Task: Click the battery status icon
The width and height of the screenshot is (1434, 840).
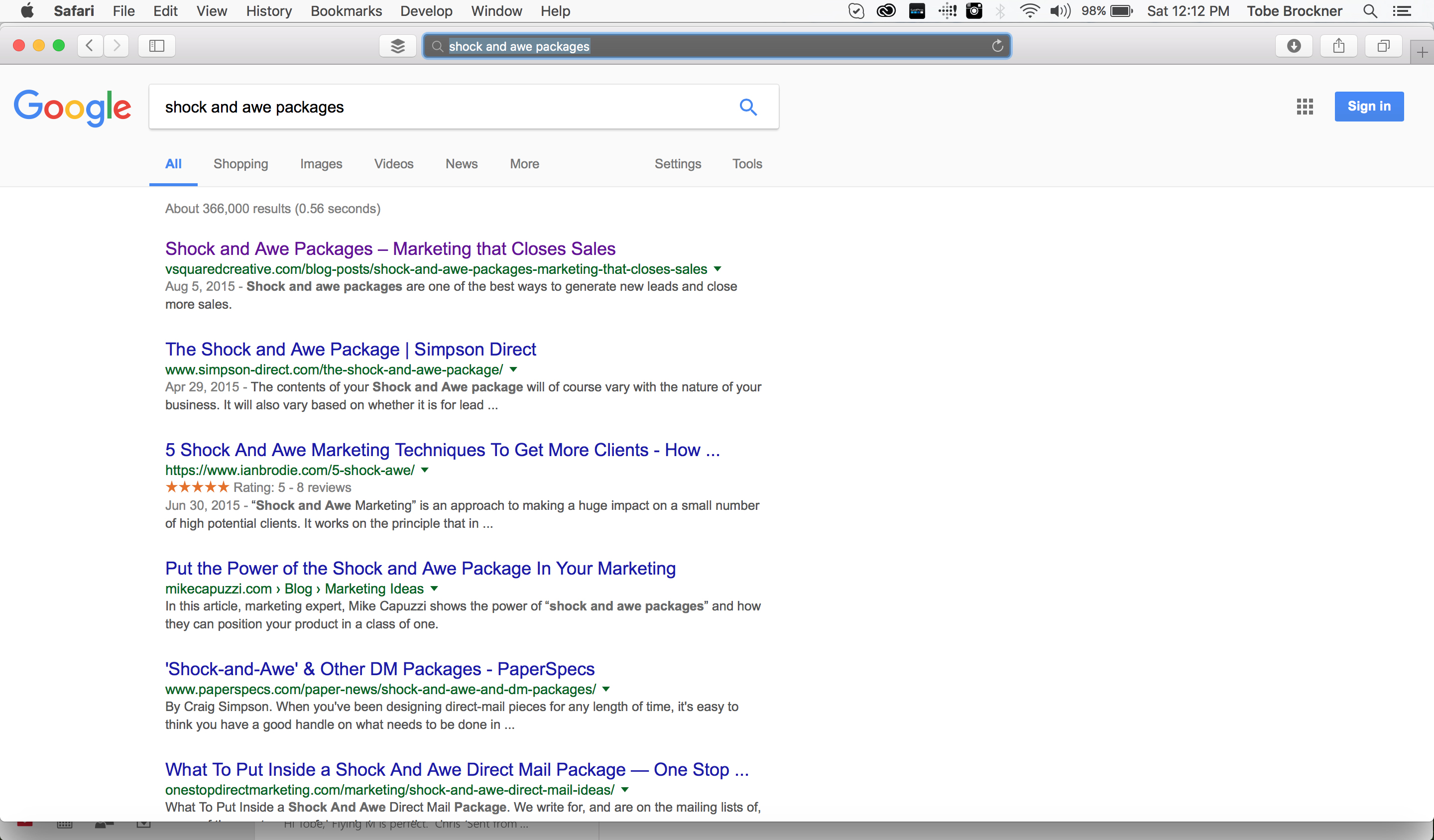Action: pos(1122,11)
